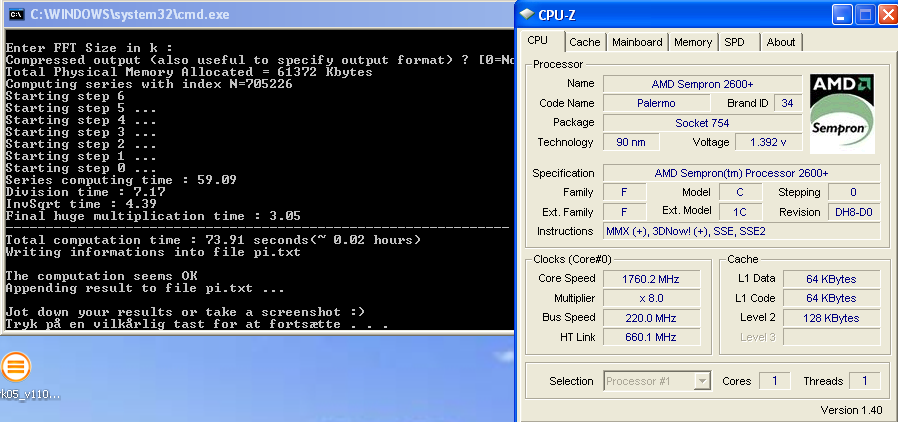Click the HT Link value 660.1 MHz
Screen dimensions: 898x422
click(x=651, y=337)
